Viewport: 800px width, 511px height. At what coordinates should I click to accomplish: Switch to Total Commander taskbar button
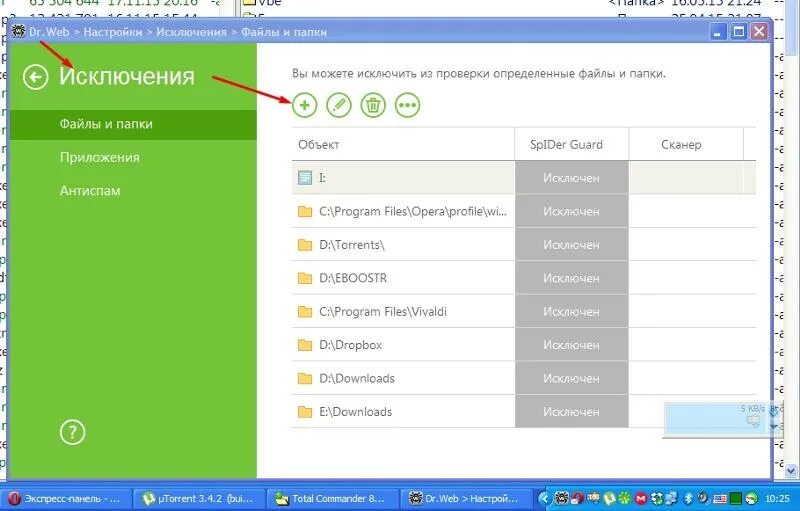coord(334,498)
